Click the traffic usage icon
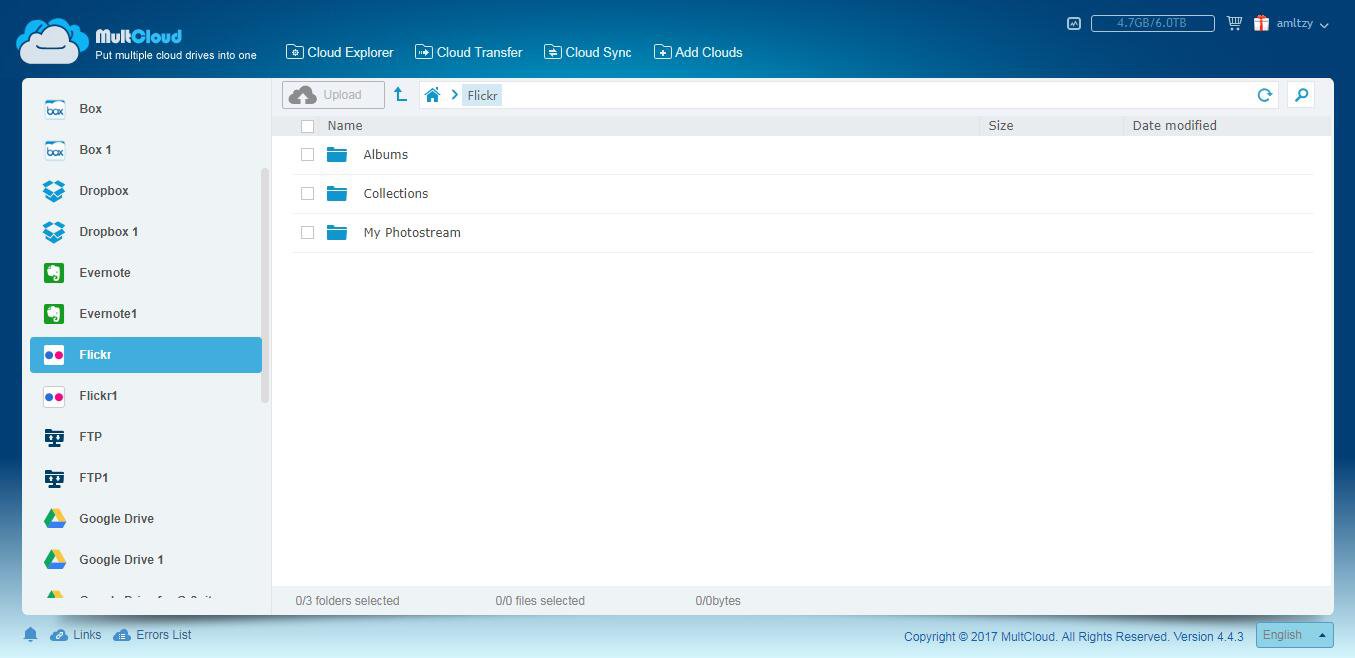This screenshot has width=1355, height=658. [1074, 23]
